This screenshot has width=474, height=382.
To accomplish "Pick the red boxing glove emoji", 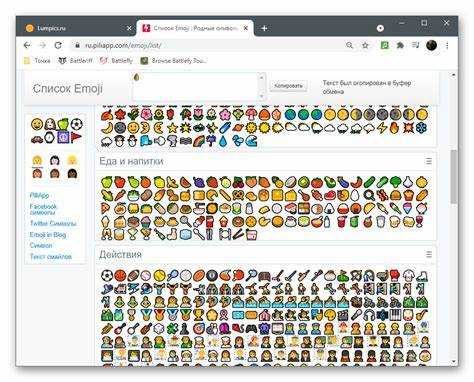I will coord(395,275).
